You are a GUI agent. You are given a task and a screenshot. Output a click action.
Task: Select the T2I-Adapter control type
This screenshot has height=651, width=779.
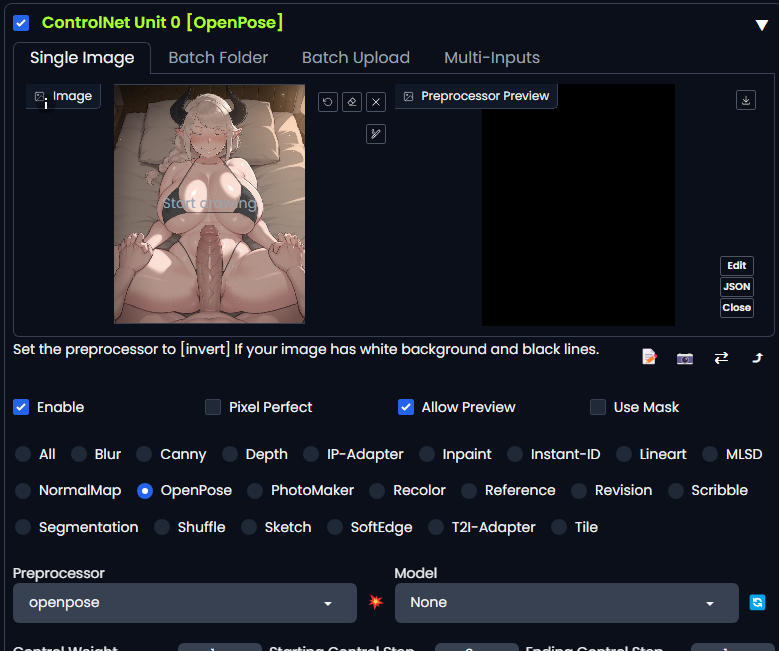[x=436, y=527]
